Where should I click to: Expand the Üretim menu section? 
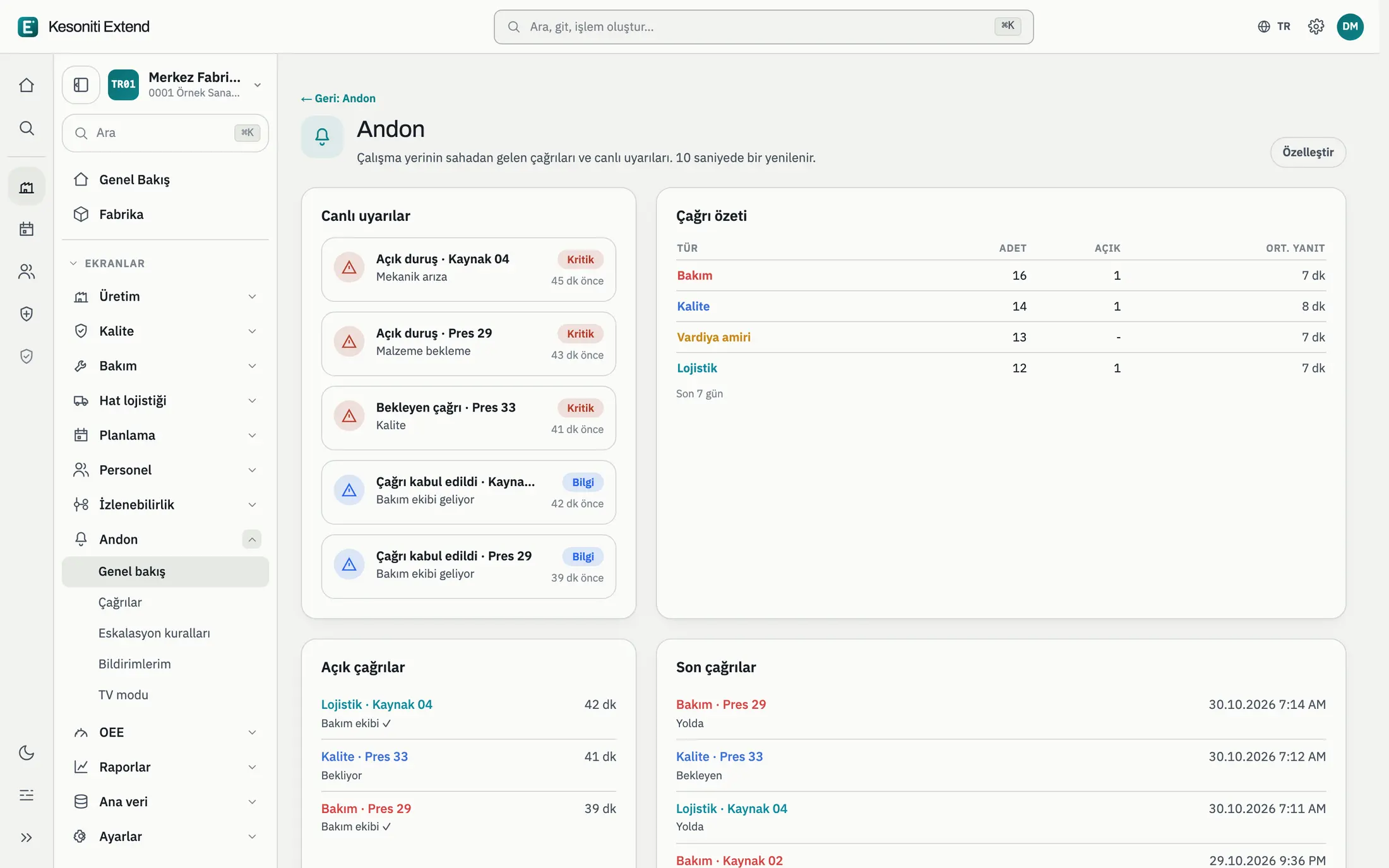[165, 297]
